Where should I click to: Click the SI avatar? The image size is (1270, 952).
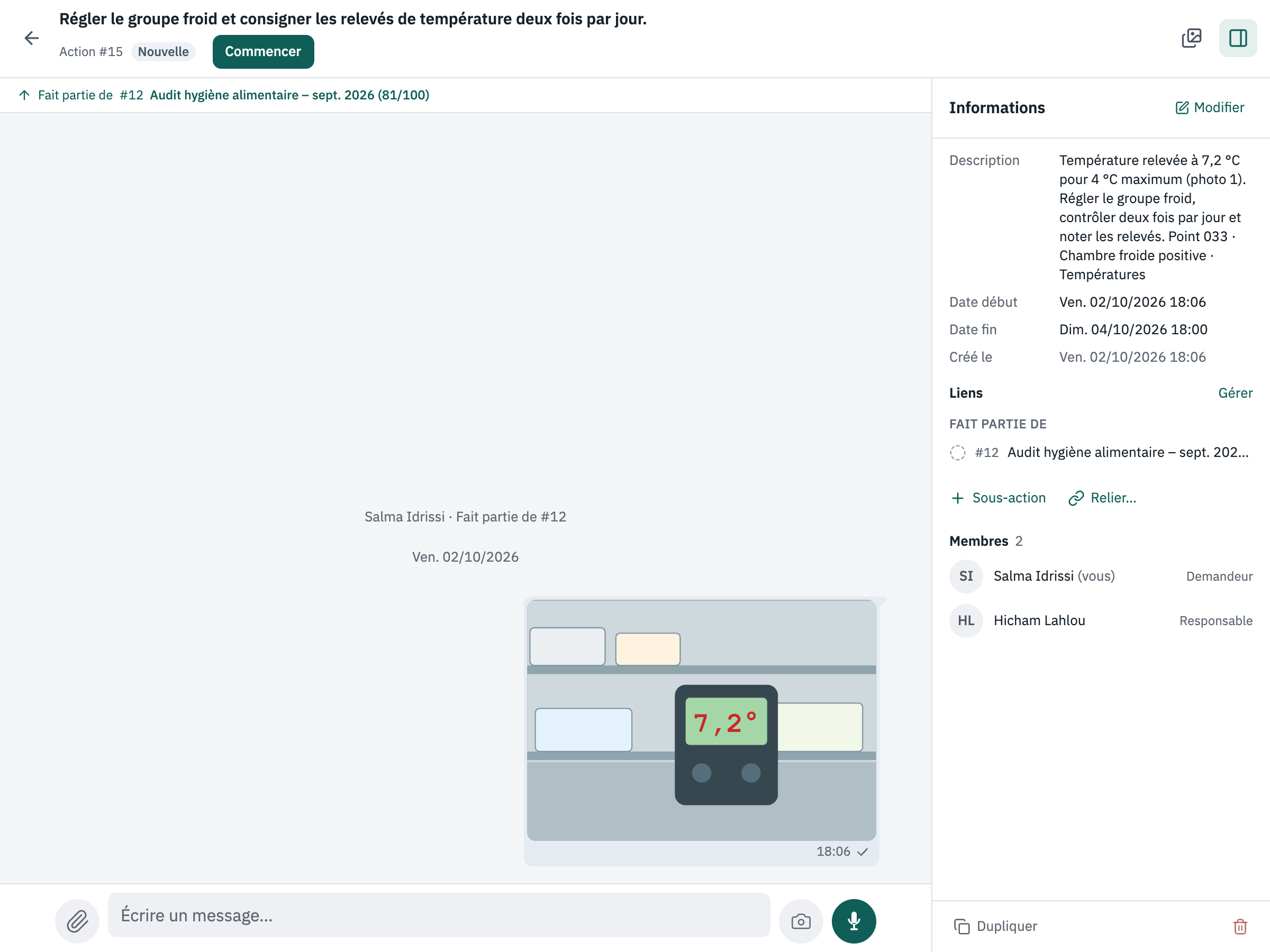966,576
